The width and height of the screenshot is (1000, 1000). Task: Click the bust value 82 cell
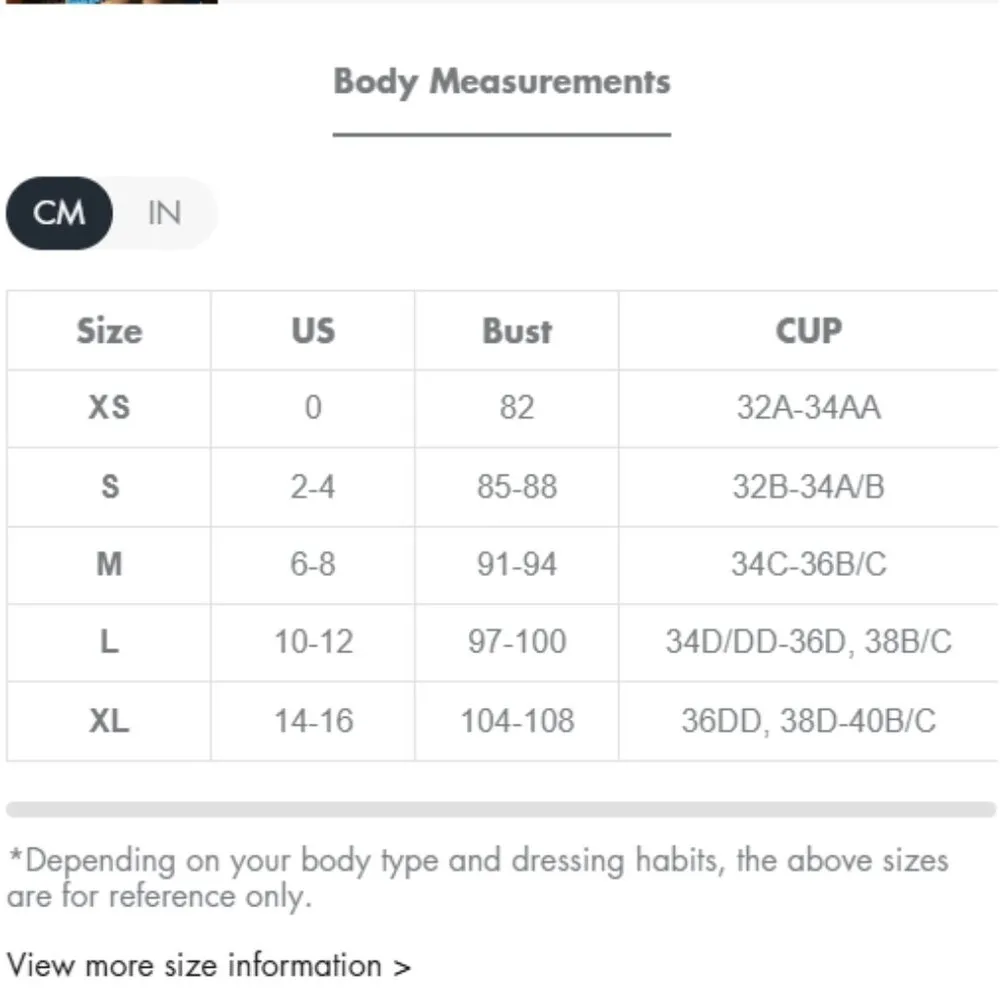[517, 408]
